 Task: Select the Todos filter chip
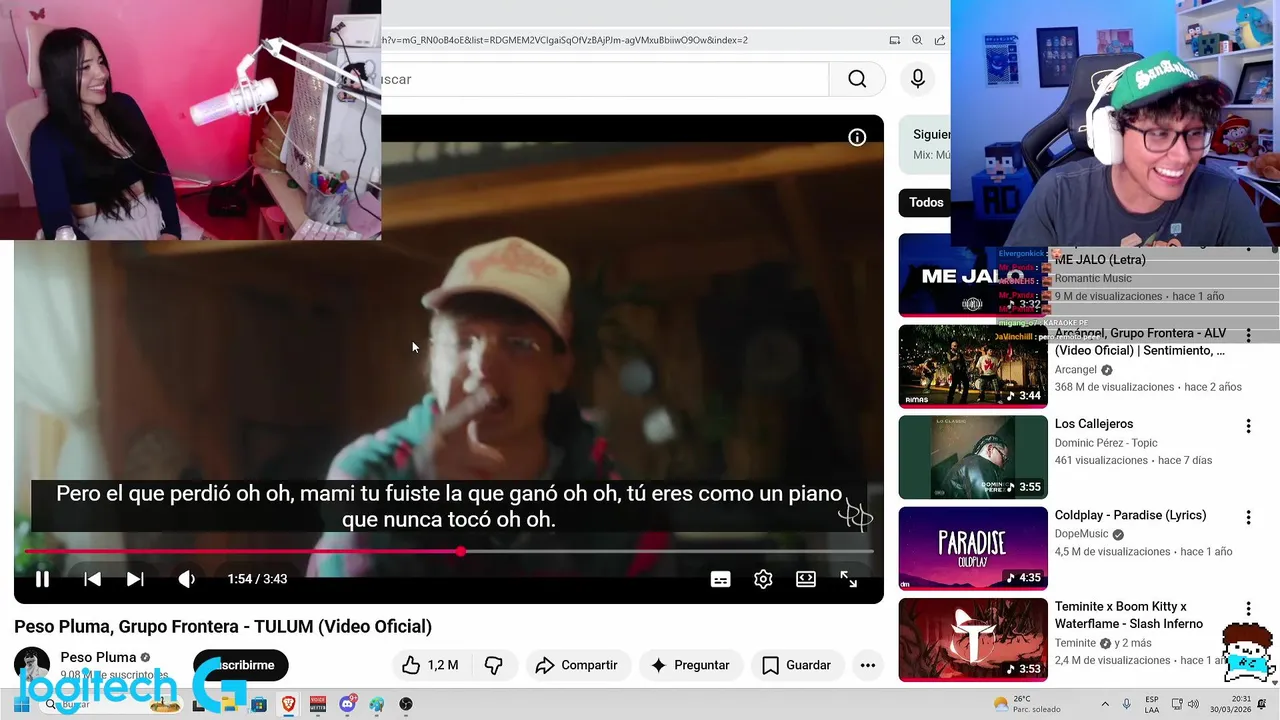point(926,202)
